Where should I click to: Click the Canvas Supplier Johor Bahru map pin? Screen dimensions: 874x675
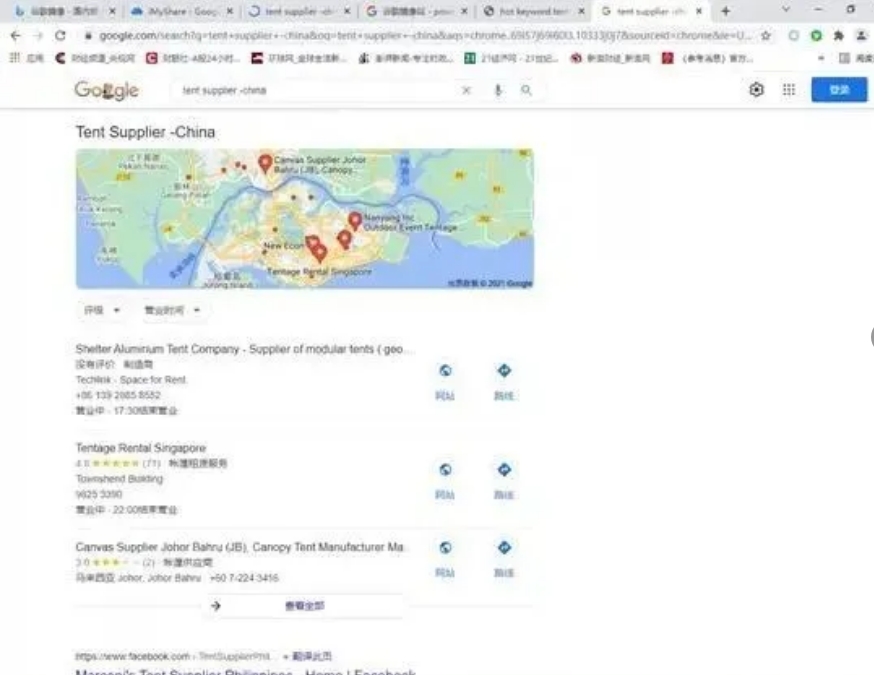click(265, 163)
